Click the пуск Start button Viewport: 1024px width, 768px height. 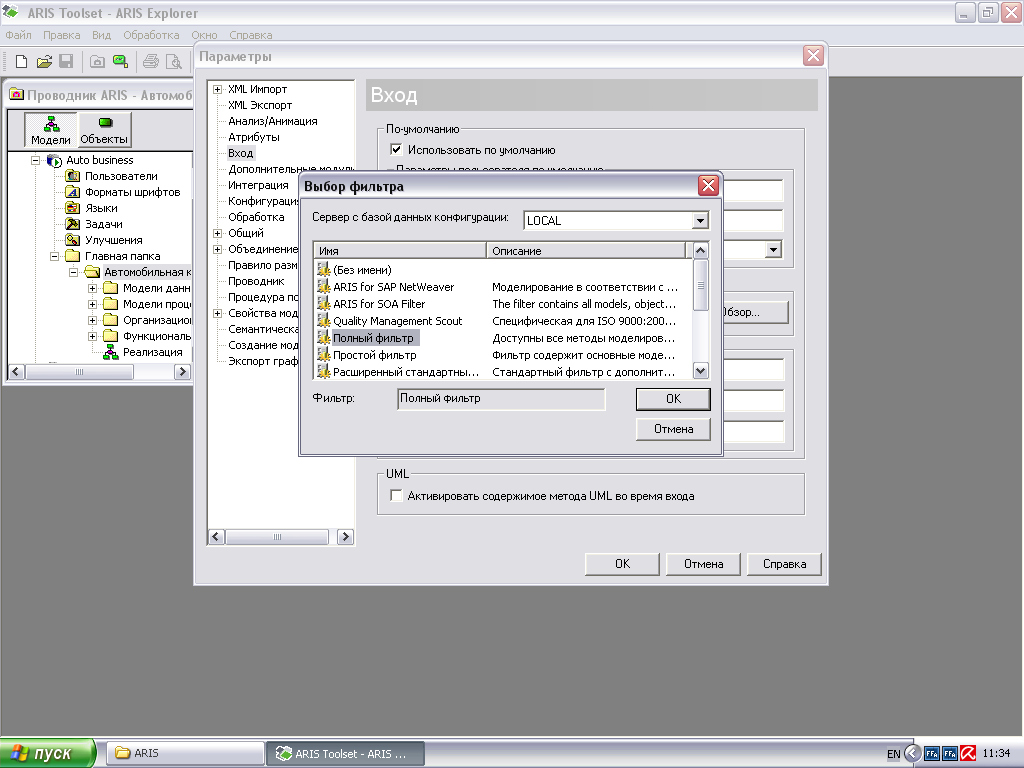48,753
